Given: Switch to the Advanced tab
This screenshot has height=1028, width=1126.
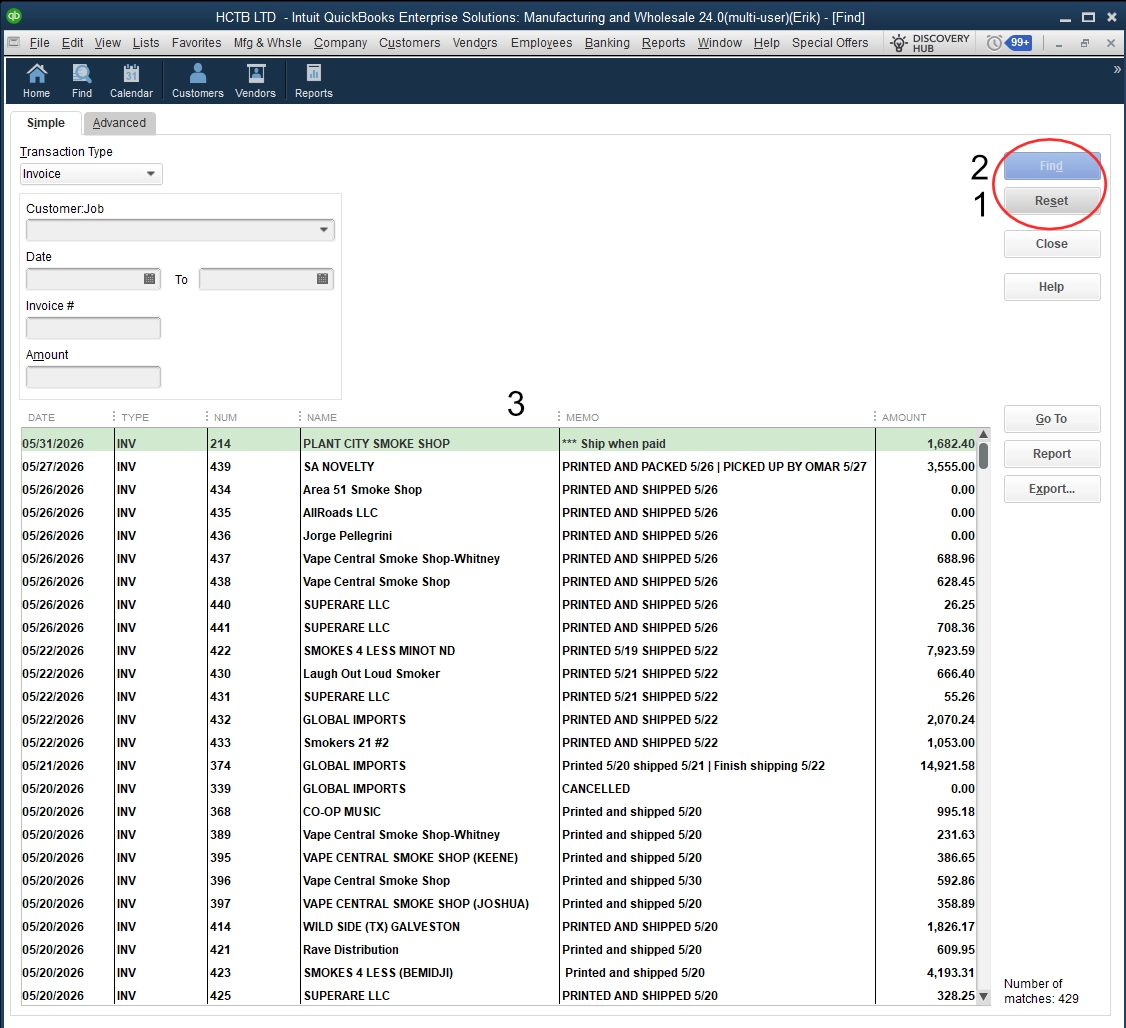Looking at the screenshot, I should click(119, 123).
